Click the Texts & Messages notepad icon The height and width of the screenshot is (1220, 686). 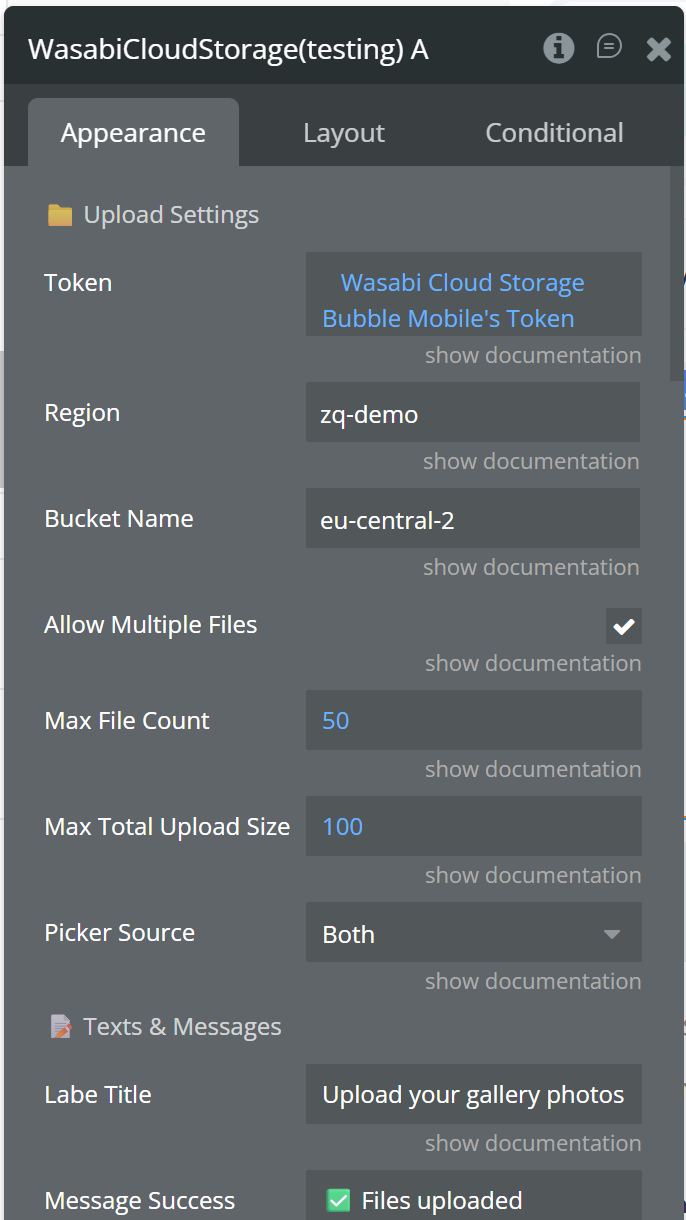point(61,1027)
